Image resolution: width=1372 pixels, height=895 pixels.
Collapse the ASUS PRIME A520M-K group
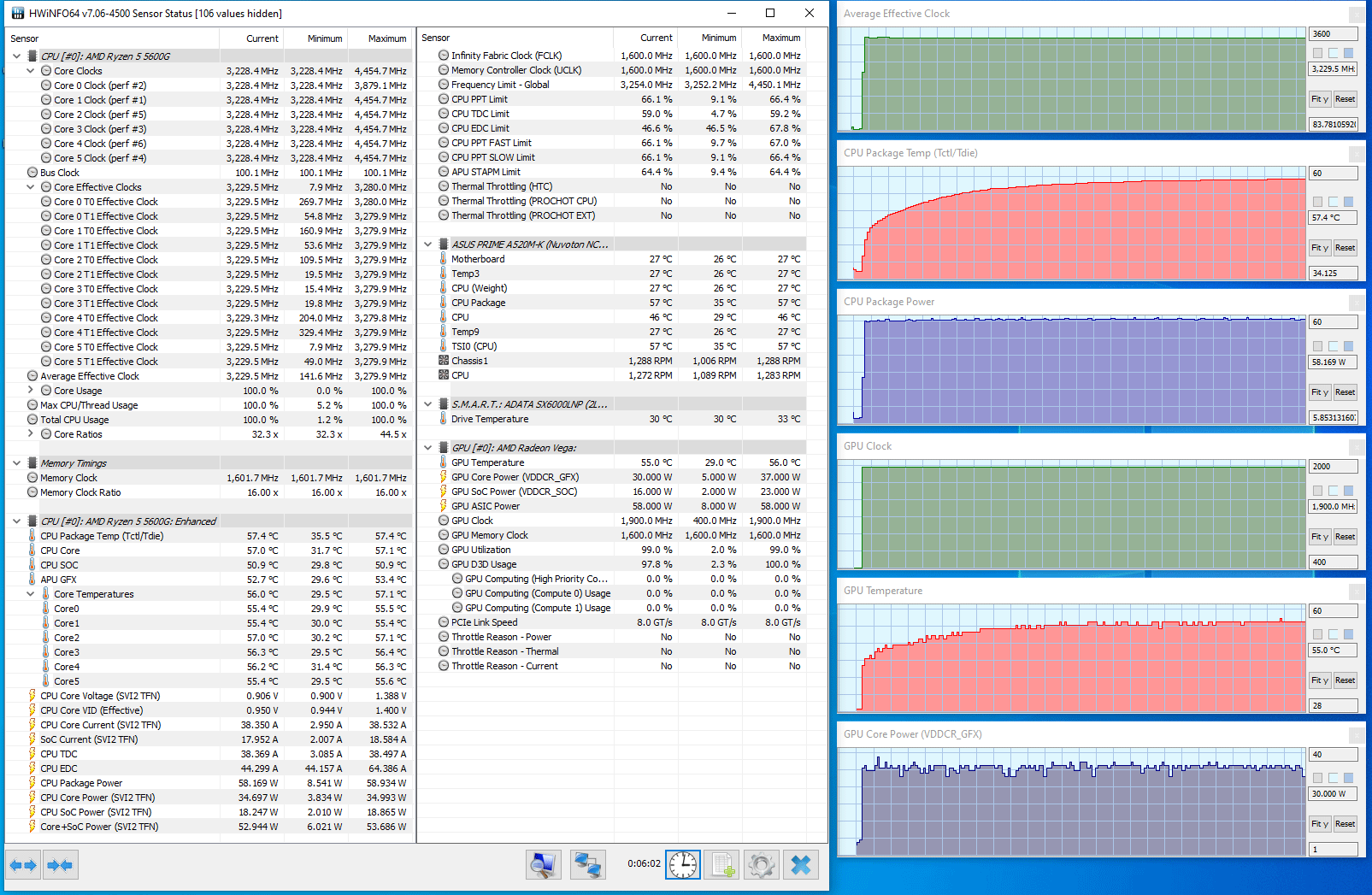(x=428, y=244)
